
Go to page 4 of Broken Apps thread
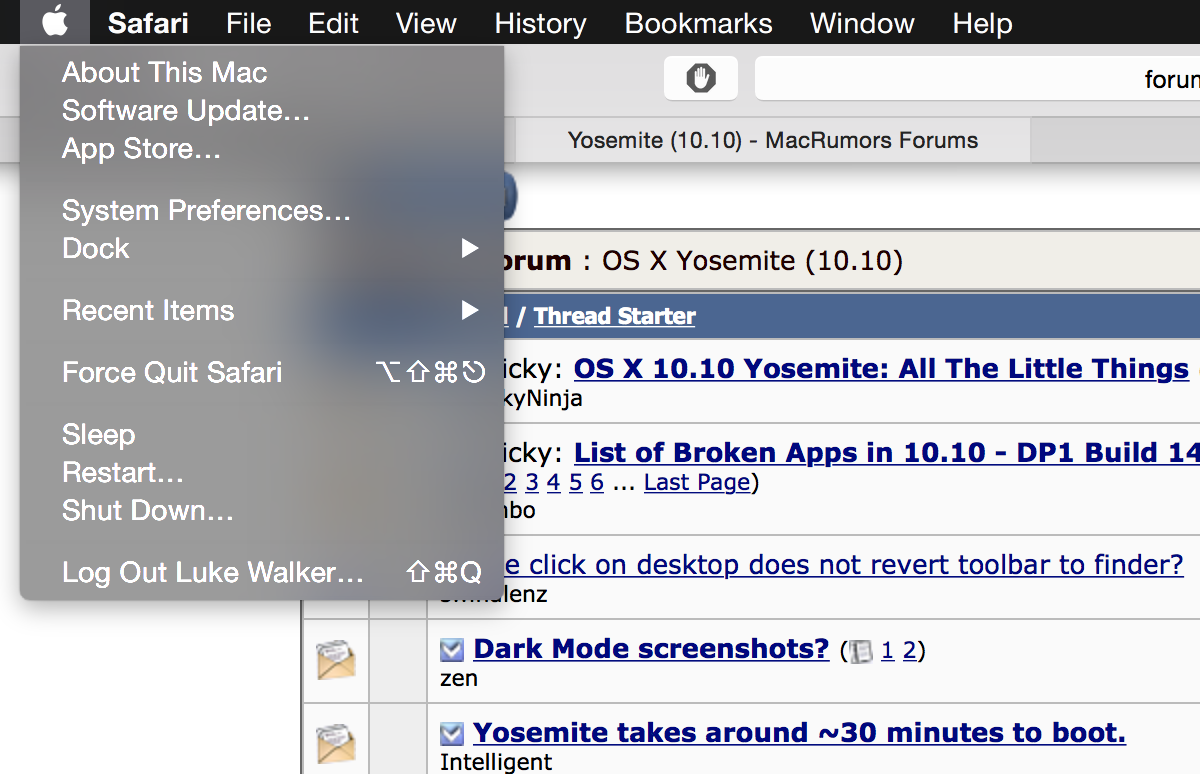pos(554,483)
